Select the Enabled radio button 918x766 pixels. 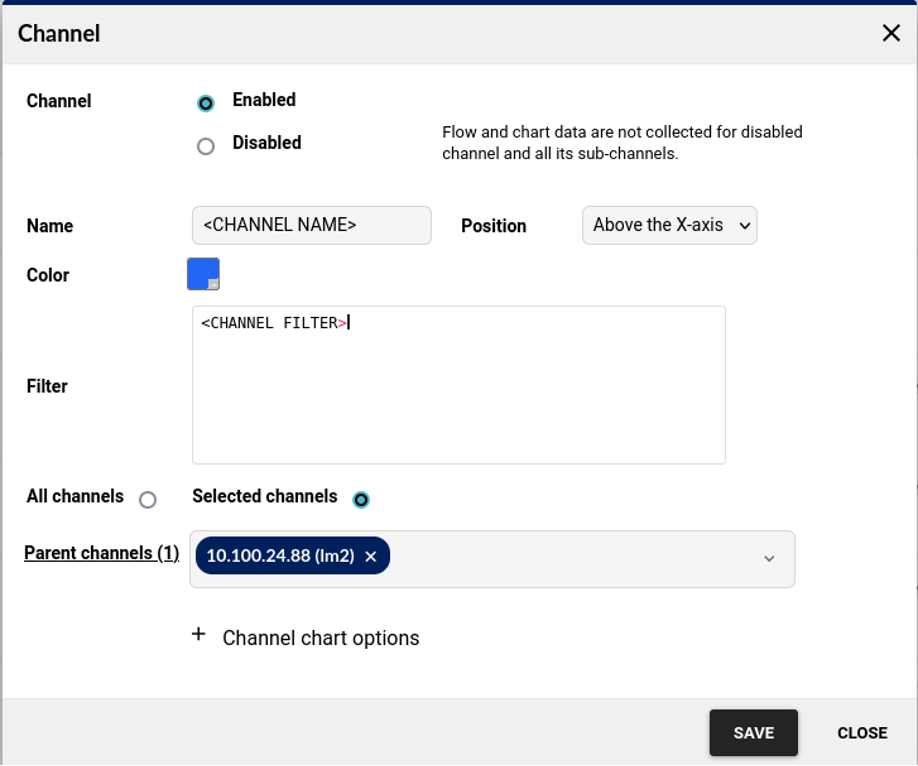pos(206,103)
